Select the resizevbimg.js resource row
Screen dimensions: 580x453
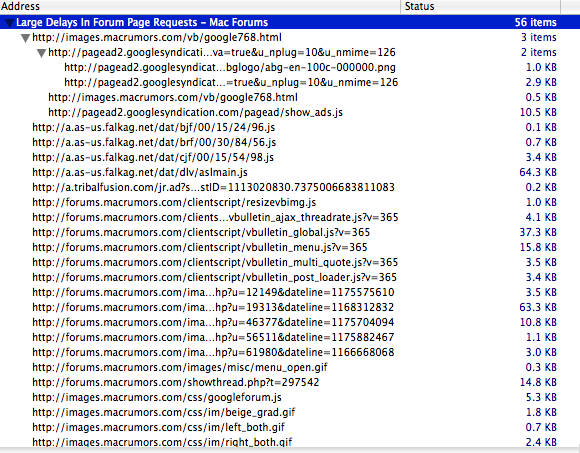pyautogui.click(x=290, y=202)
